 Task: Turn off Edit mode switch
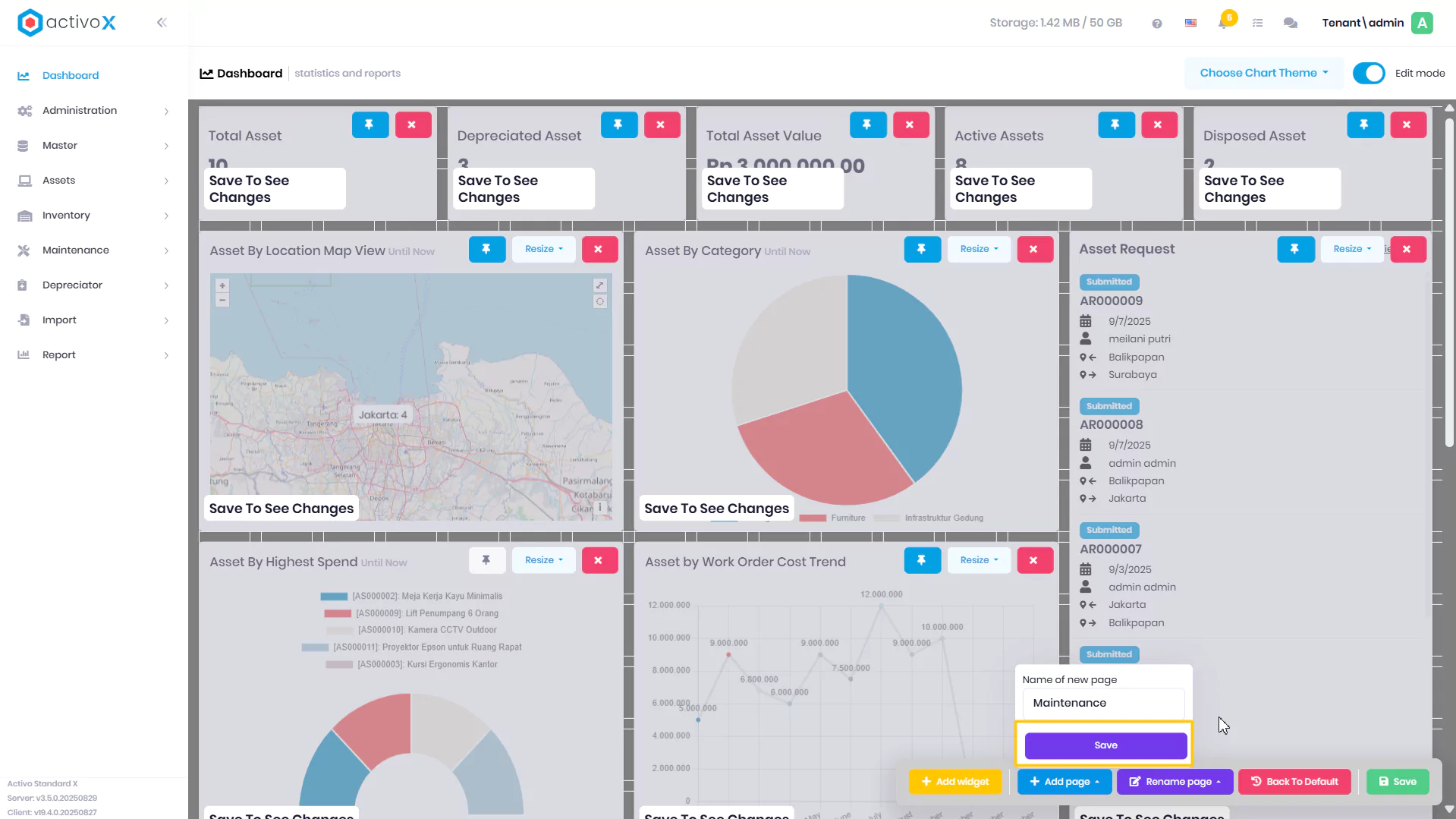click(1369, 74)
